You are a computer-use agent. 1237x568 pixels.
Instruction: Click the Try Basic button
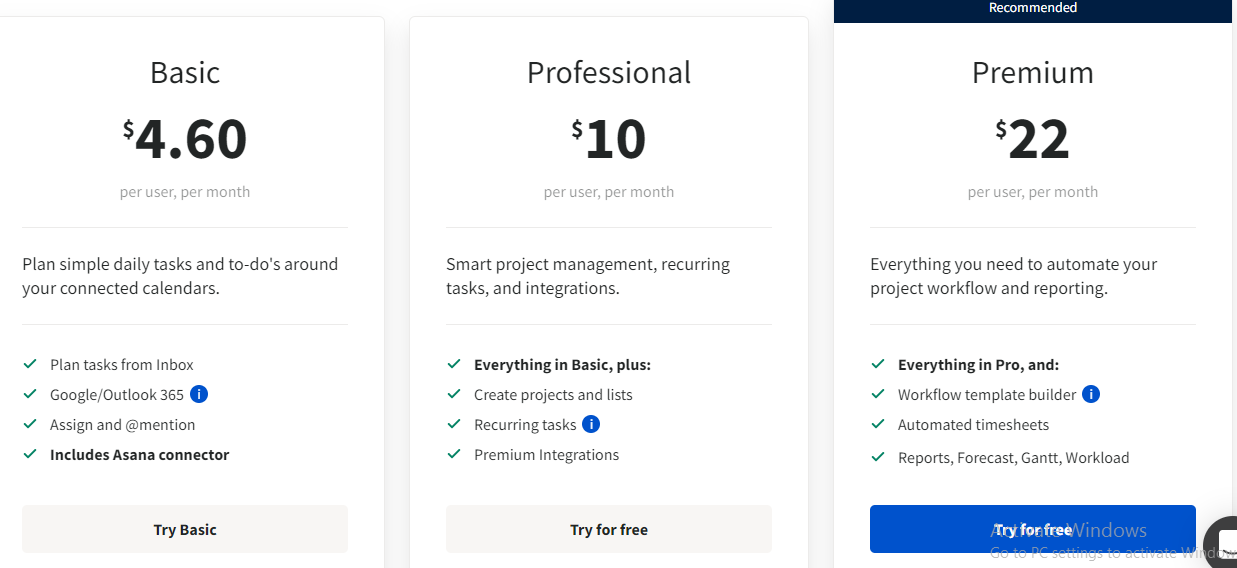(x=185, y=529)
